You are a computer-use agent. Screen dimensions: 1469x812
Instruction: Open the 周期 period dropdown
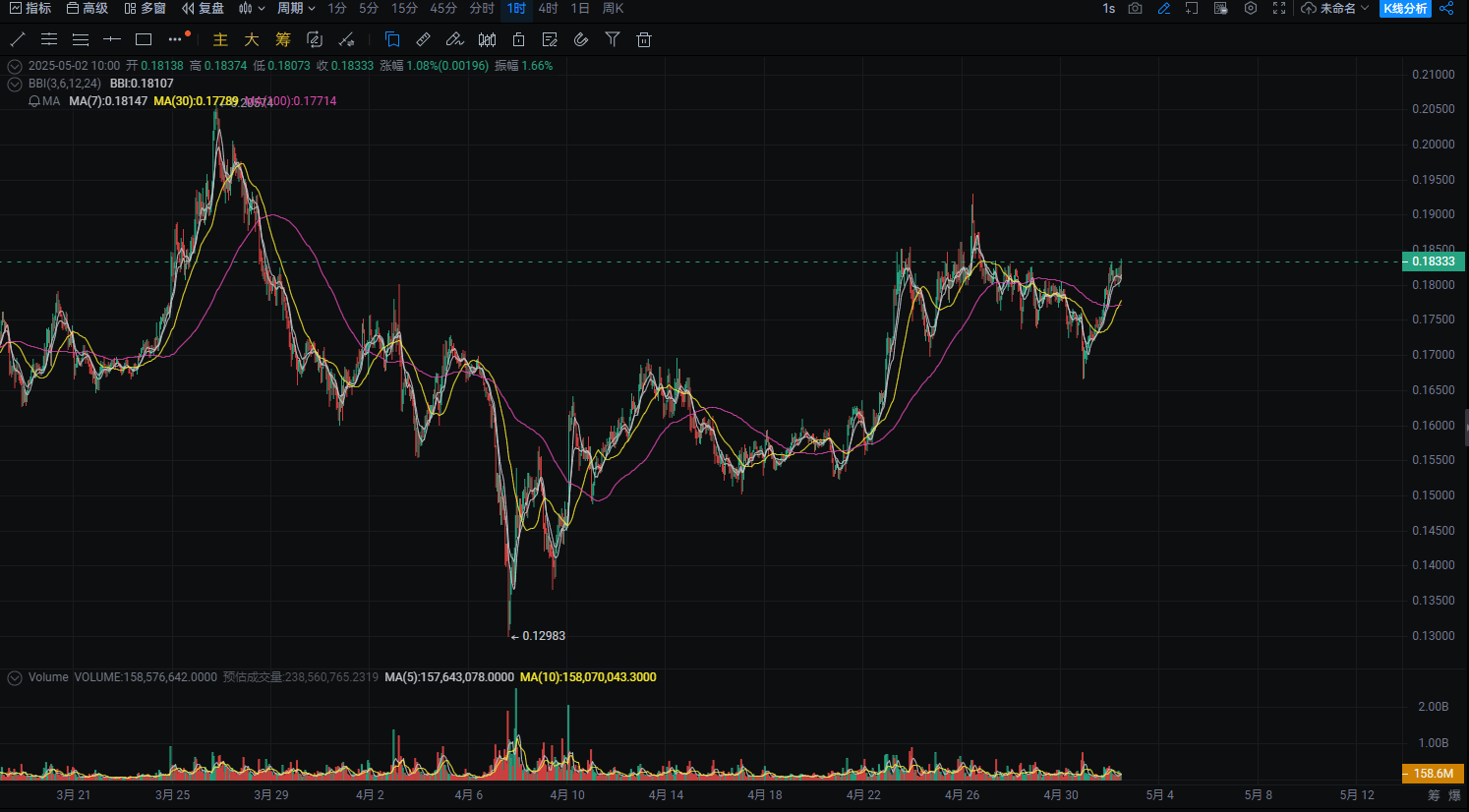[296, 8]
